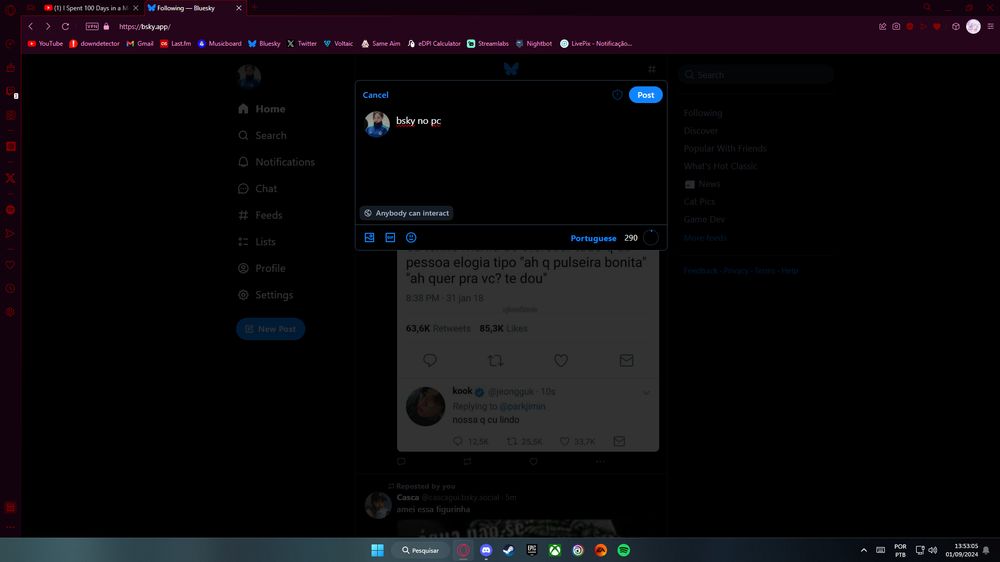The image size is (1000, 562).
Task: Open the taskbar clock and date
Action: click(x=962, y=550)
